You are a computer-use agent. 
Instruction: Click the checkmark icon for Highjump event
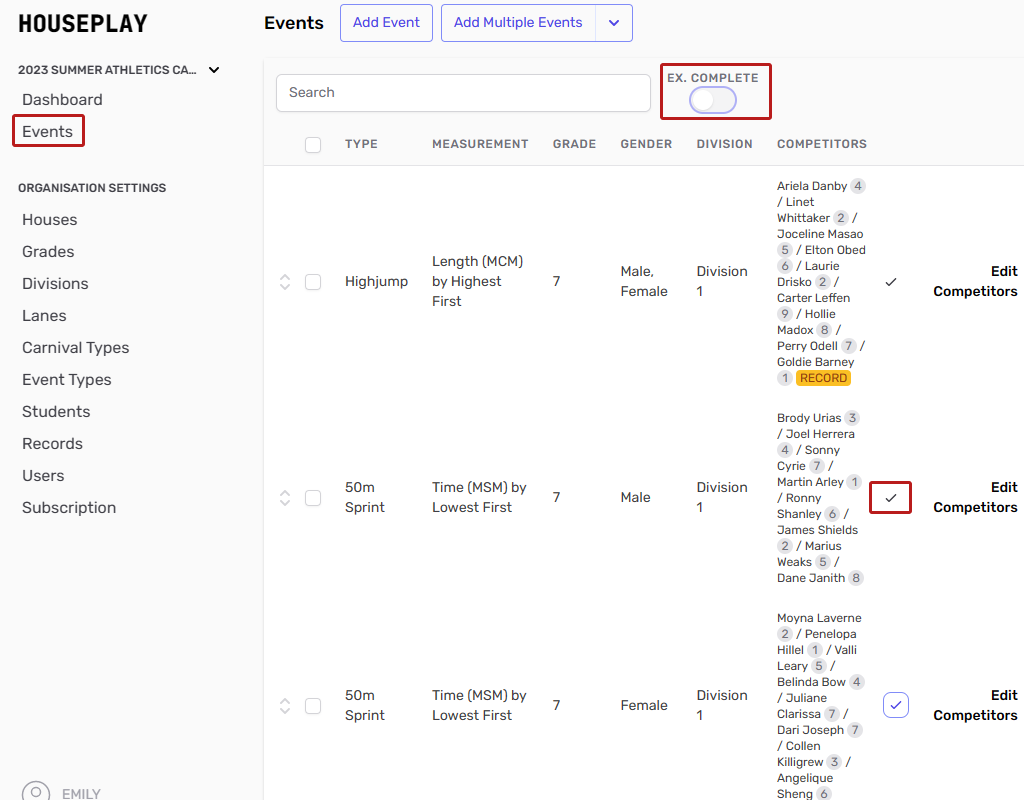[x=891, y=282]
